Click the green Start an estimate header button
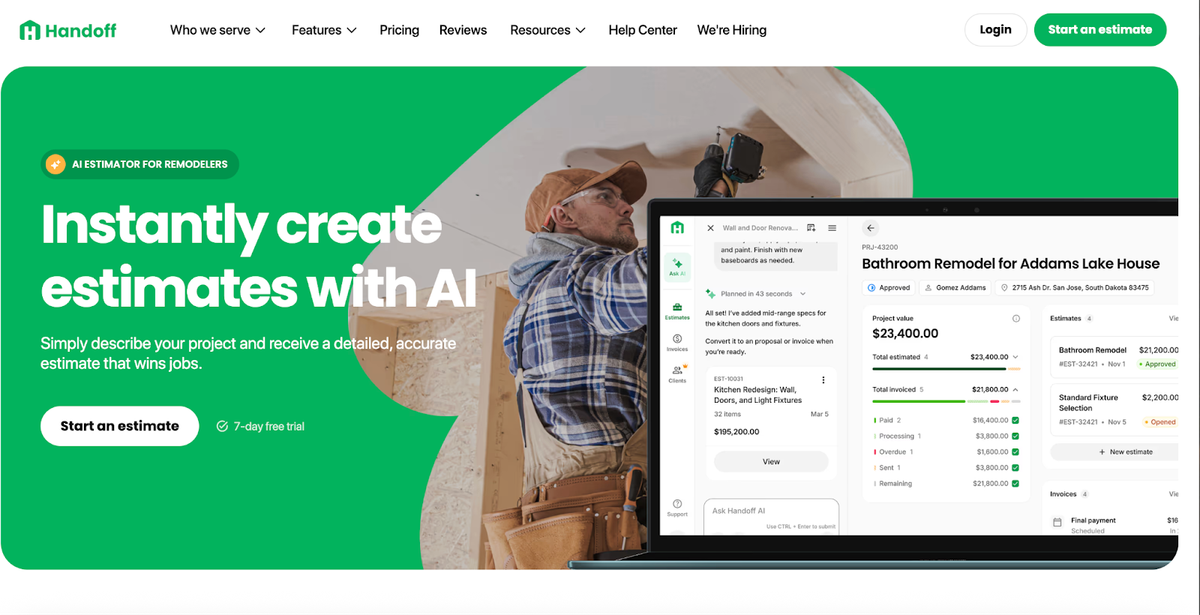The image size is (1200, 615). tap(1100, 29)
